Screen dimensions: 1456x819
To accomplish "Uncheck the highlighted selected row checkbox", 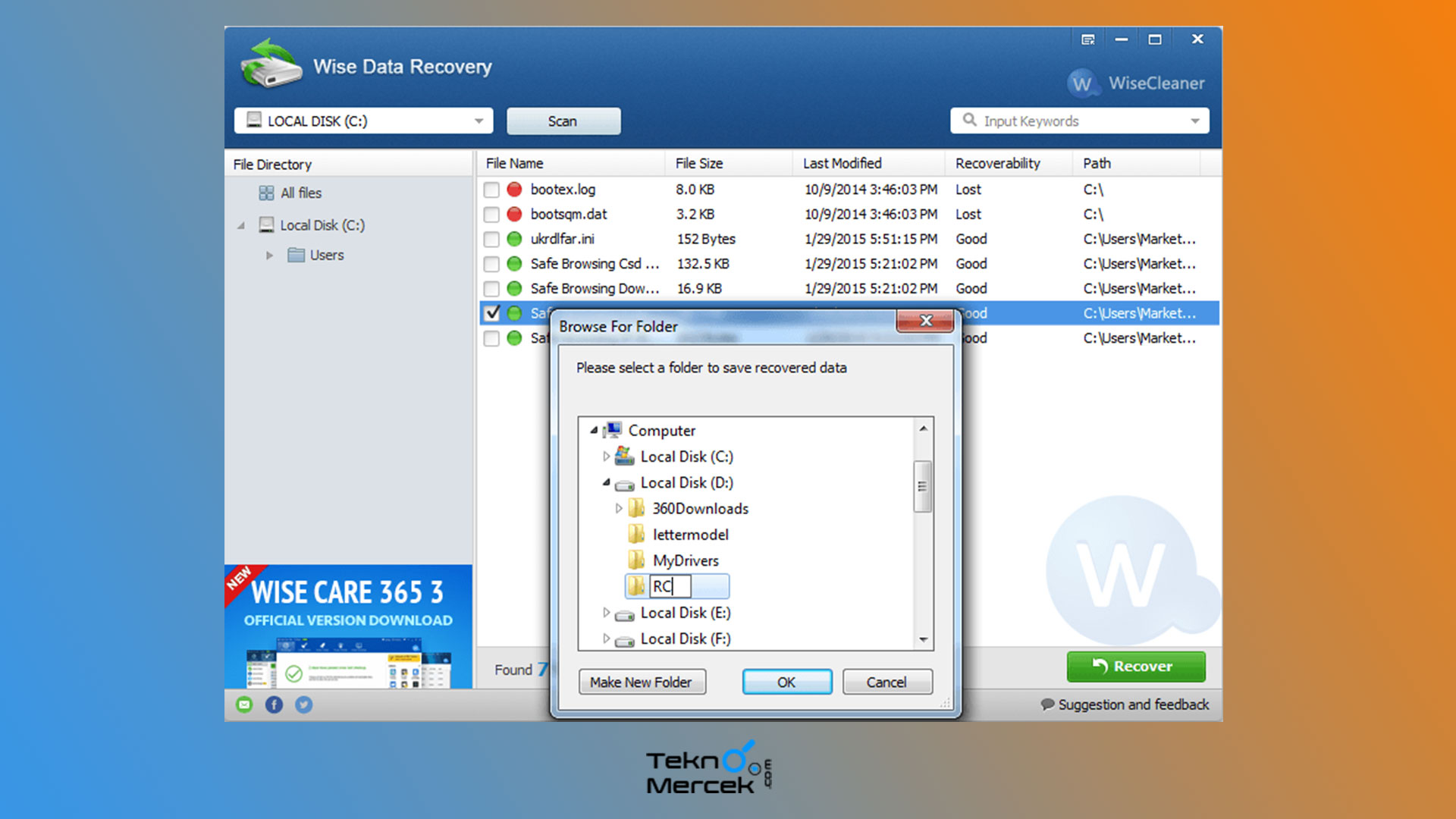I will (491, 313).
